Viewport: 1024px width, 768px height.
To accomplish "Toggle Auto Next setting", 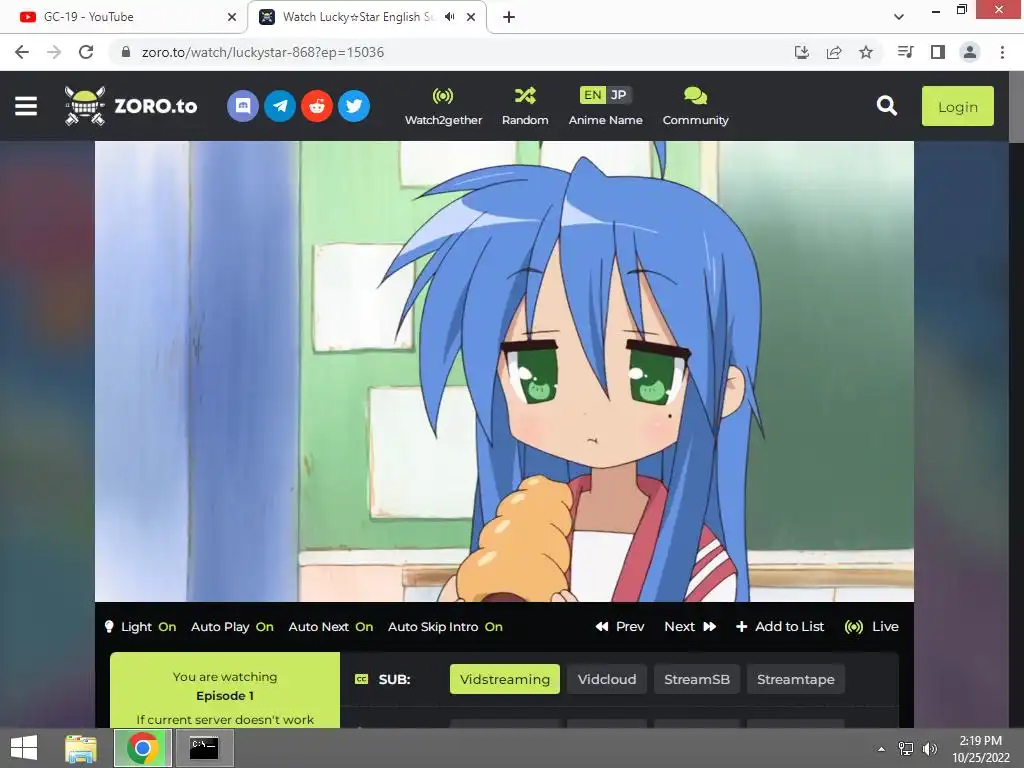I will tap(330, 627).
